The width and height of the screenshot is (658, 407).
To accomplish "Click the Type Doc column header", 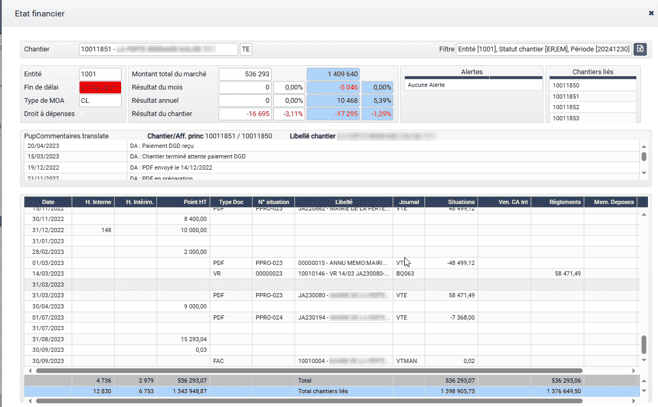I will point(231,202).
